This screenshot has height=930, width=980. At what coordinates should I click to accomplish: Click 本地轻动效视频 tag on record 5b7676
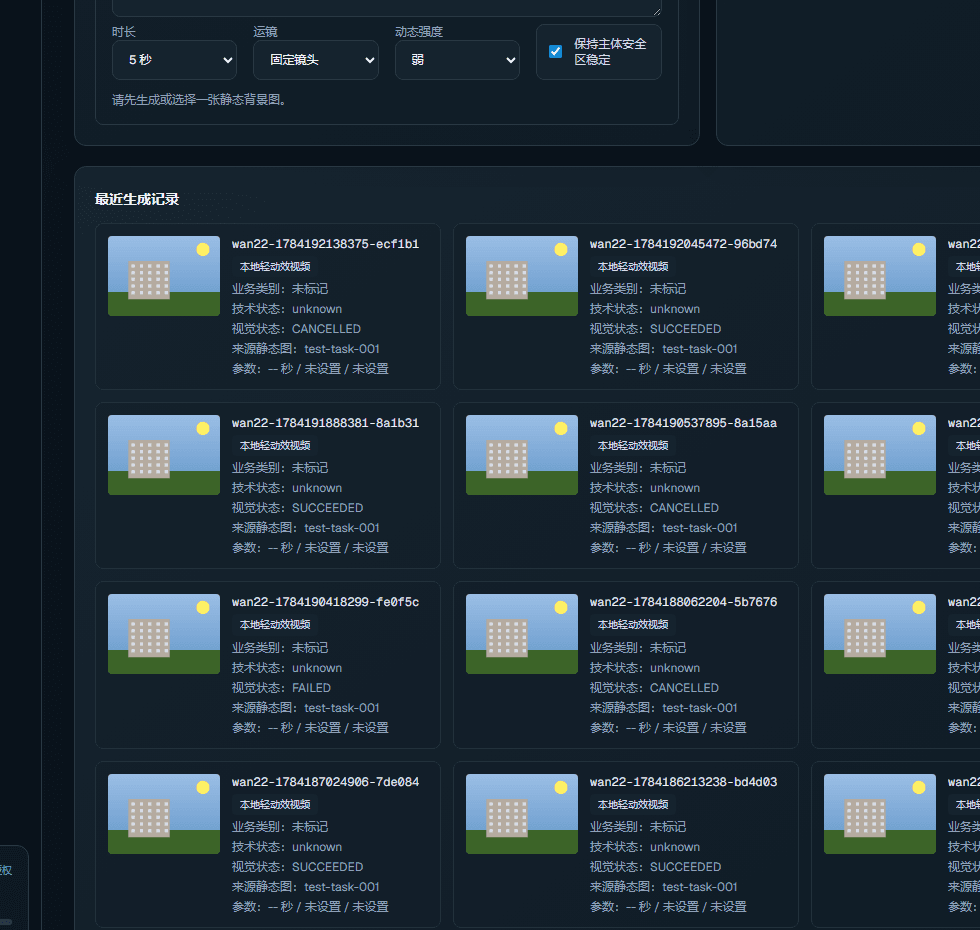tap(633, 624)
